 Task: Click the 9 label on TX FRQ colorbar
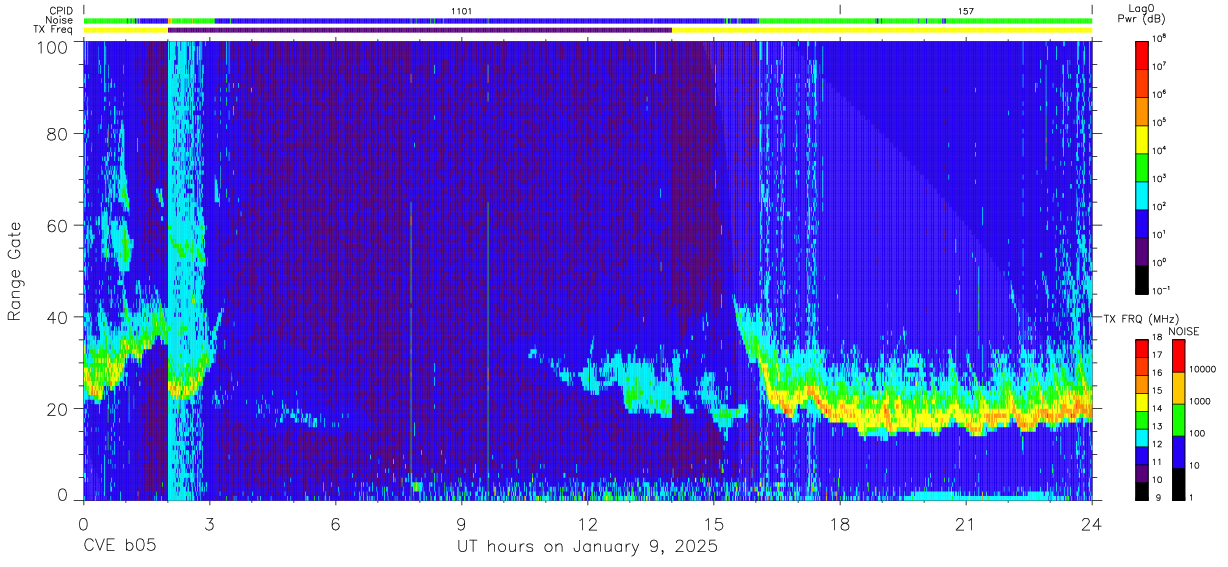(x=1158, y=497)
